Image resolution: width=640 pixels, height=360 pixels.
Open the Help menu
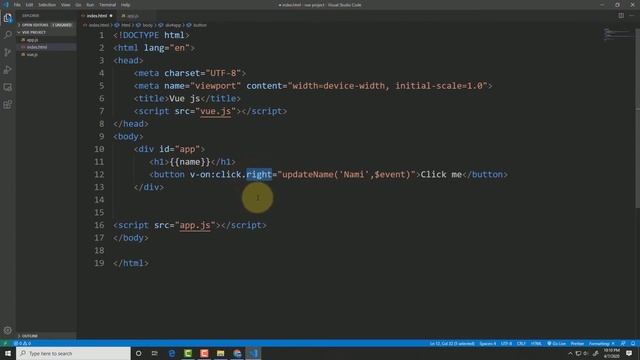(x=125, y=5)
